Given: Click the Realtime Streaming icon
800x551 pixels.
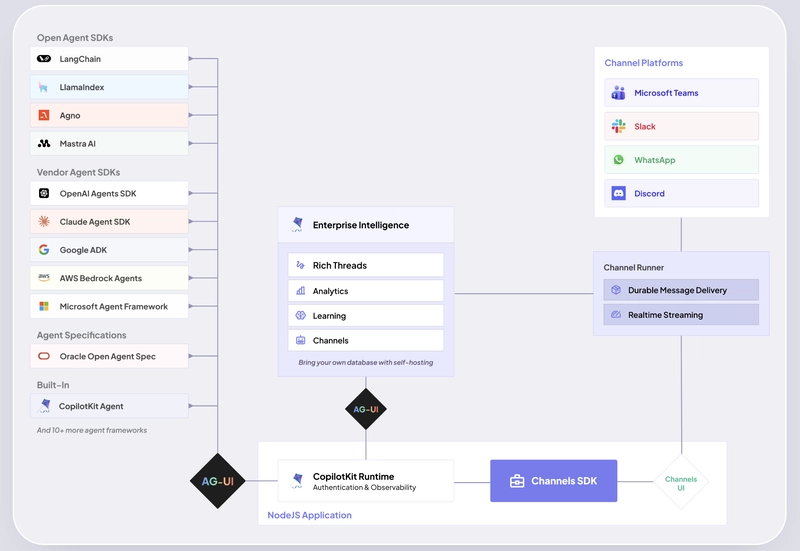Looking at the screenshot, I should point(616,315).
